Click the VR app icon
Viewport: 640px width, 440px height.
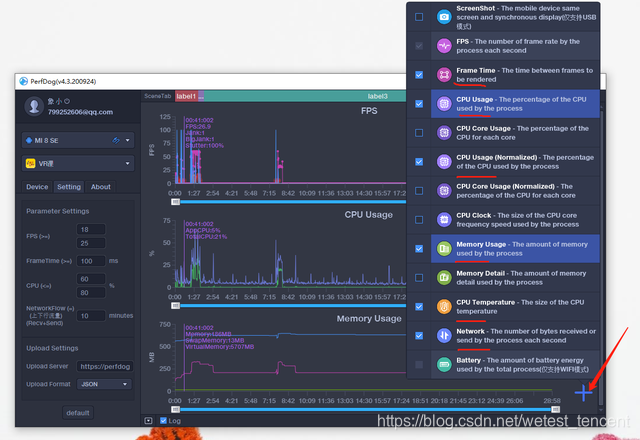(x=30, y=164)
